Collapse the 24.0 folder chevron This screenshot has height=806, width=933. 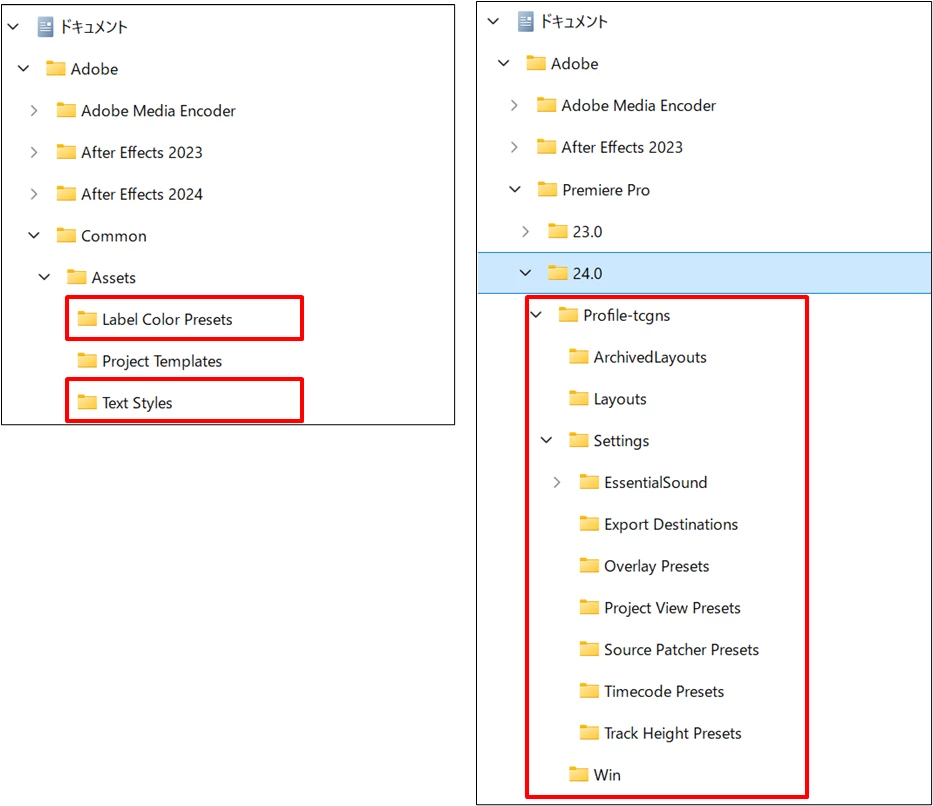(525, 273)
